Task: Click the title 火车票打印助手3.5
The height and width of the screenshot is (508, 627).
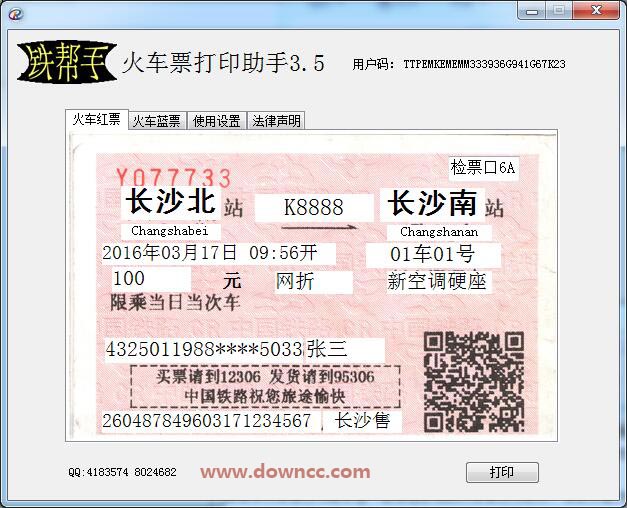Action: coord(223,63)
